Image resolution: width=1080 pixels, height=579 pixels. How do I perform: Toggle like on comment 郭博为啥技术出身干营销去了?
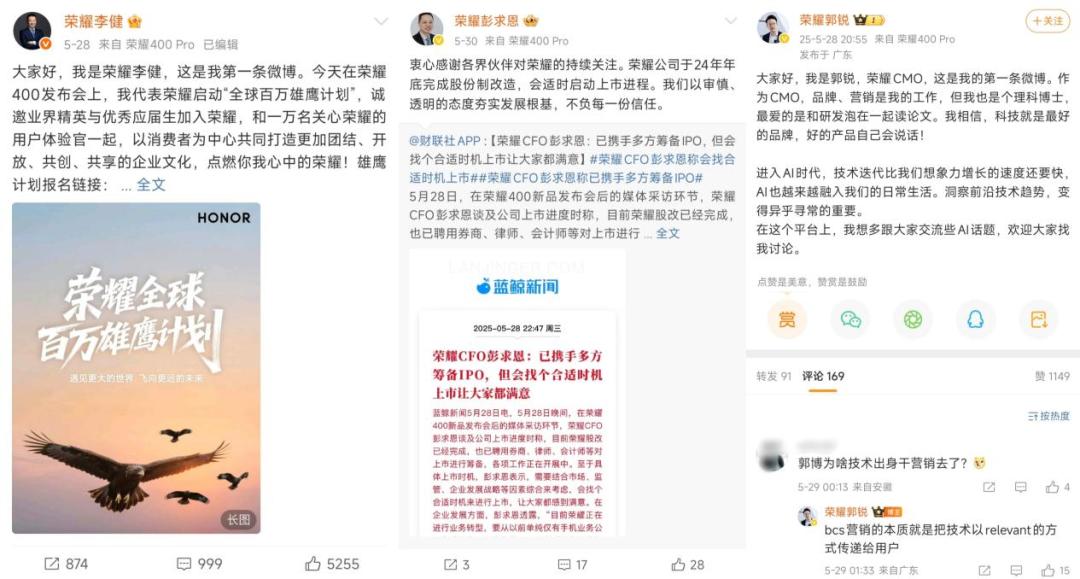click(1058, 487)
